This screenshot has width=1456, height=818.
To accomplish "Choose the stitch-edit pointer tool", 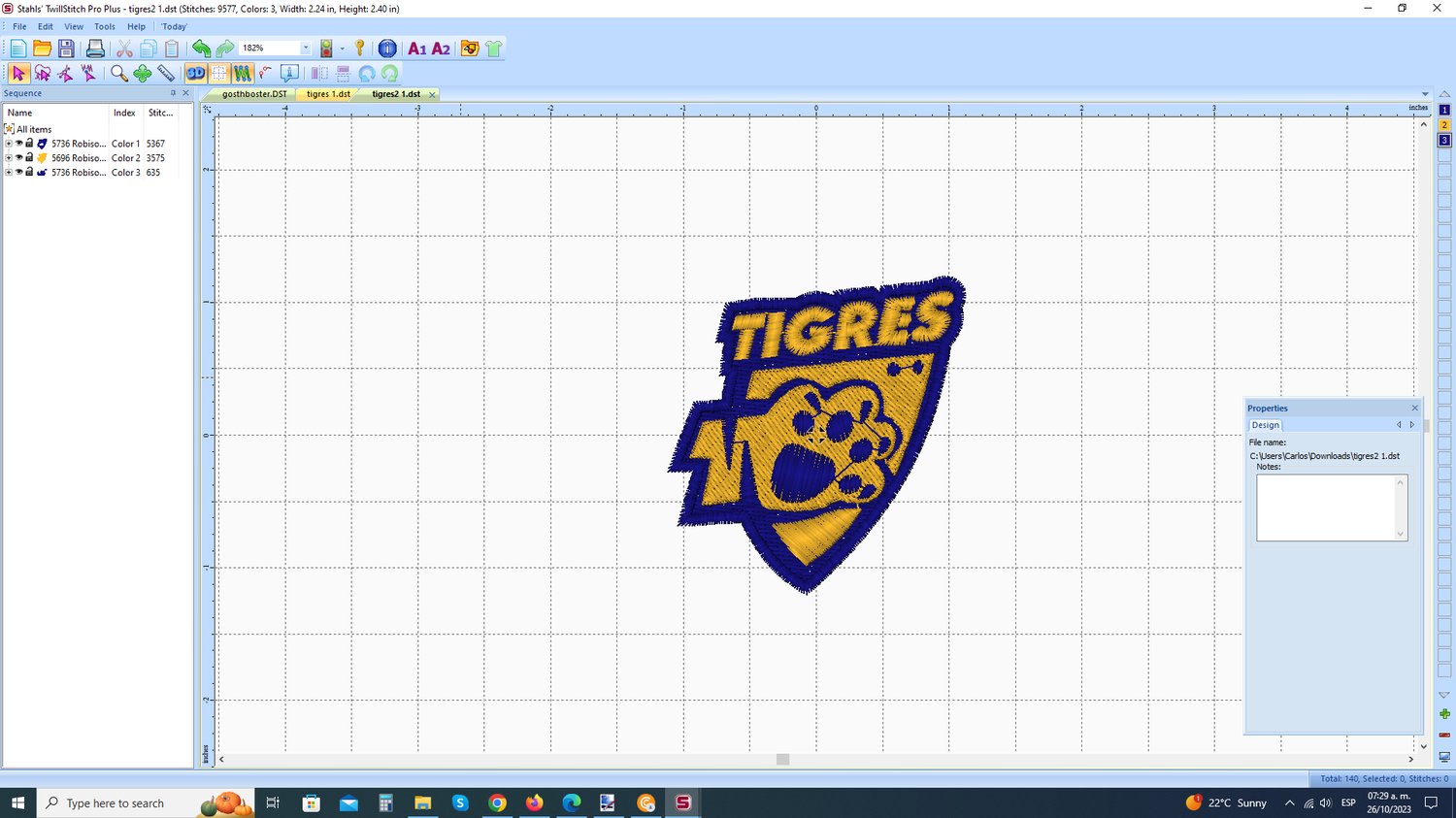I will (x=88, y=73).
